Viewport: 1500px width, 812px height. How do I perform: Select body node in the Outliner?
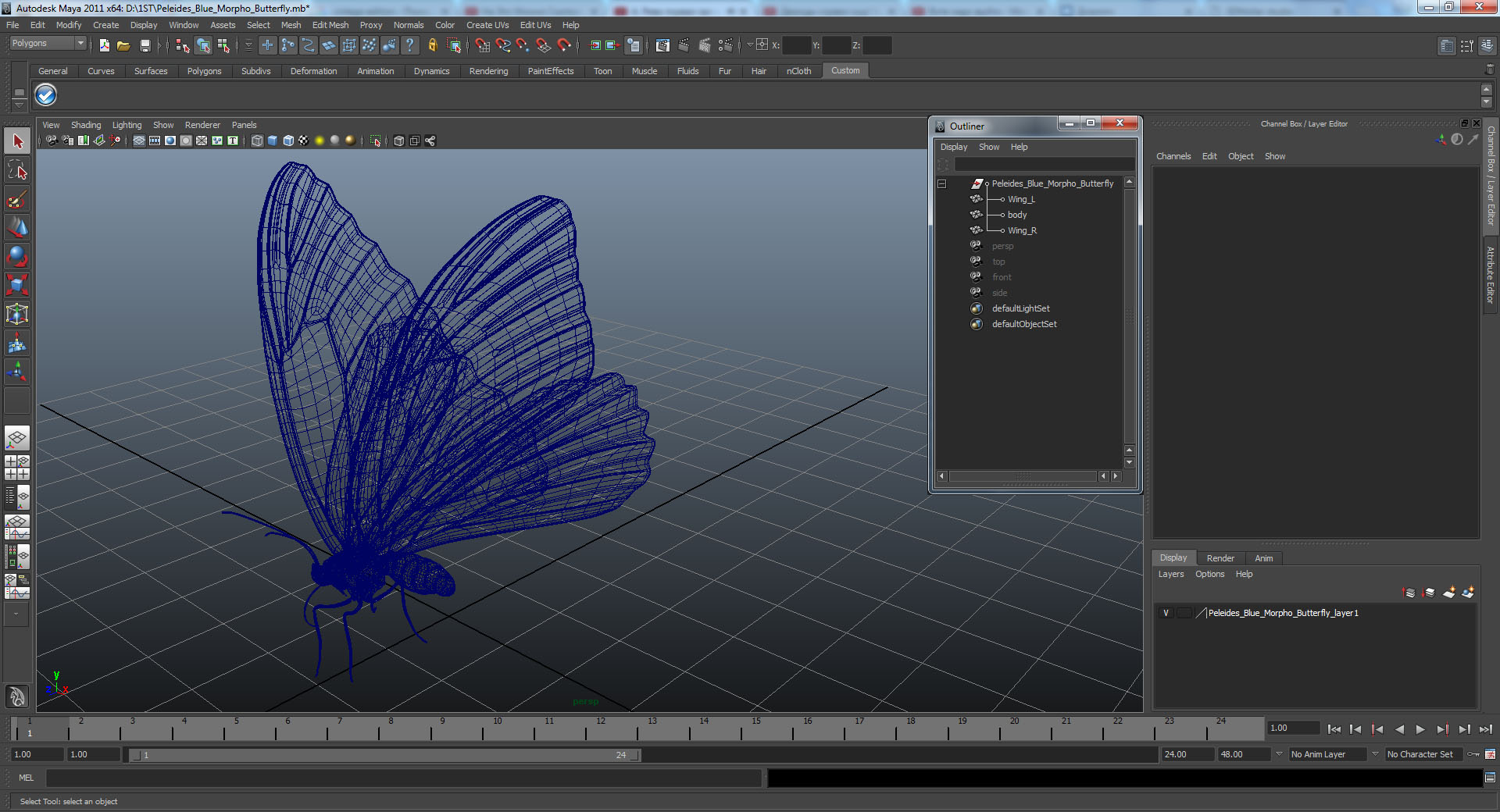tap(1017, 215)
